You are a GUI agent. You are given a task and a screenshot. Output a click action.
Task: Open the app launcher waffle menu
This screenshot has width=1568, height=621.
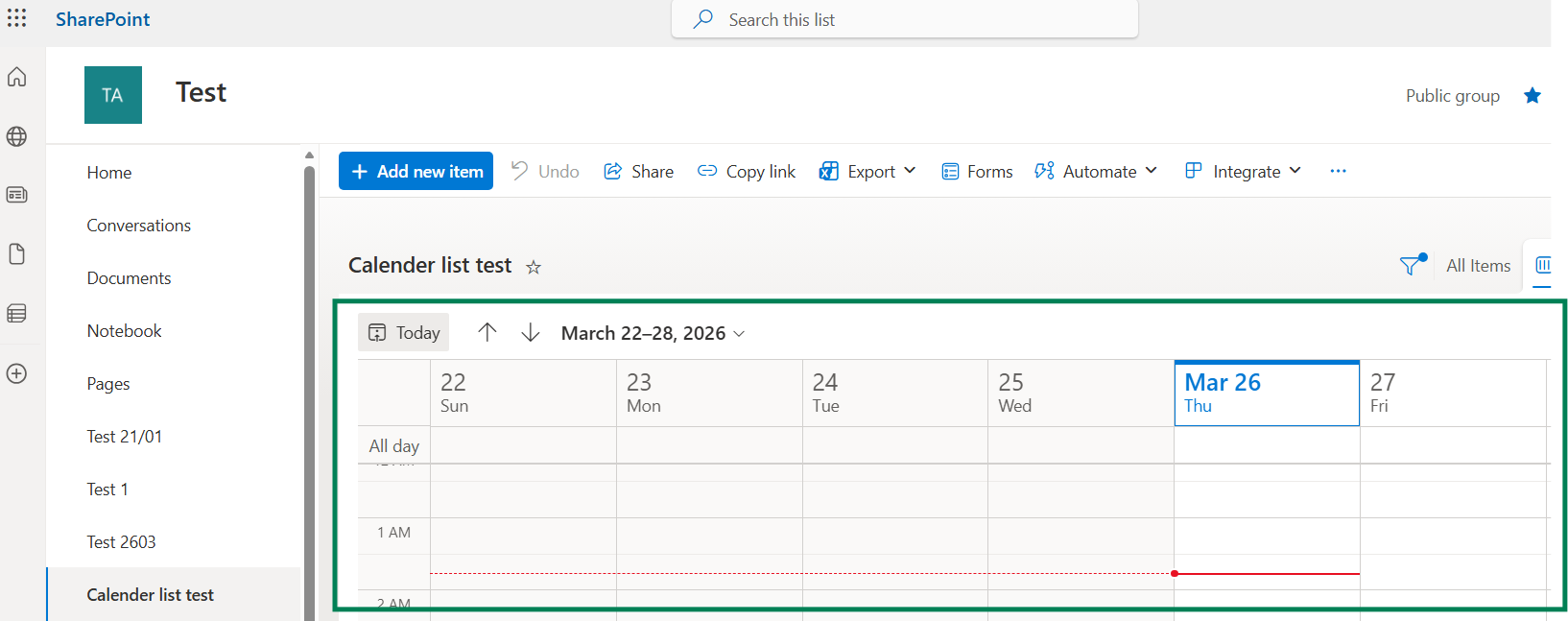(x=17, y=19)
